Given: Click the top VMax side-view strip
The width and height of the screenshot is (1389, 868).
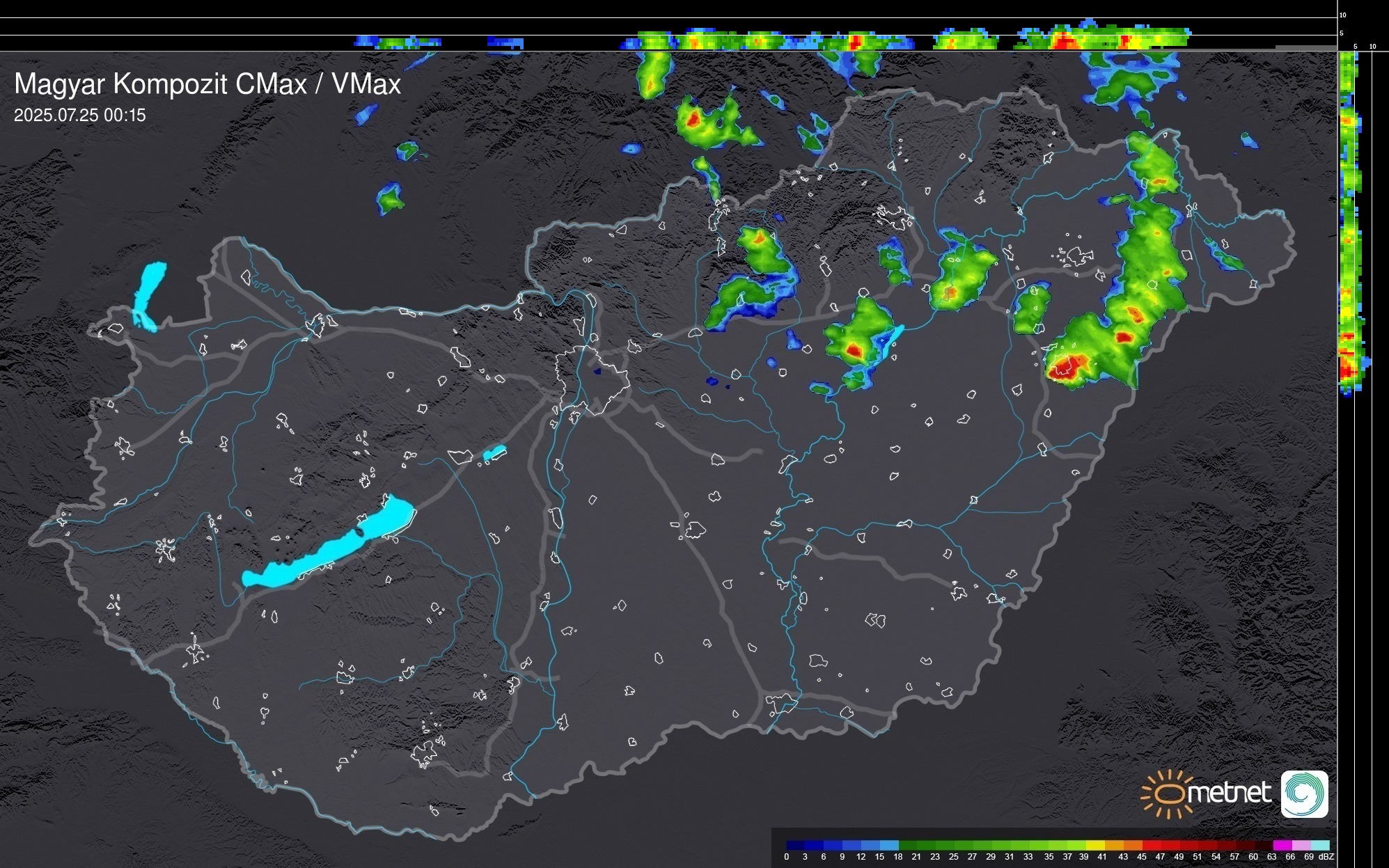Looking at the screenshot, I should pos(766,40).
